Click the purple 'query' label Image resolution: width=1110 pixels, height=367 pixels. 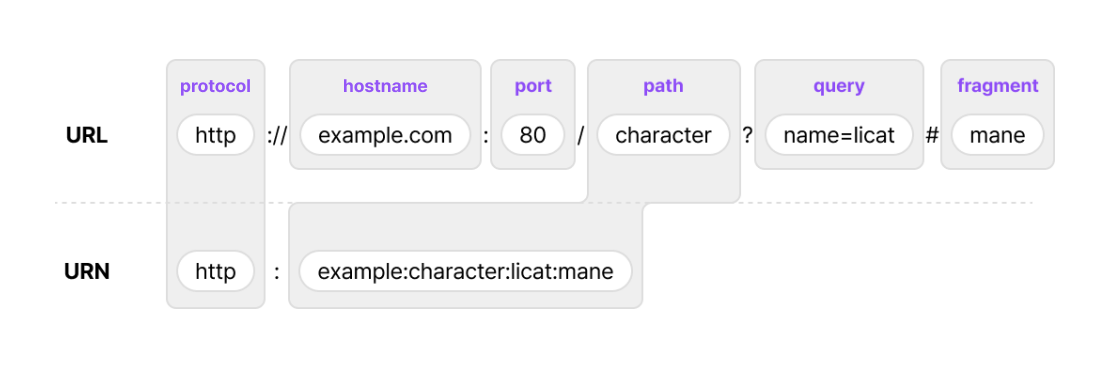(x=839, y=86)
